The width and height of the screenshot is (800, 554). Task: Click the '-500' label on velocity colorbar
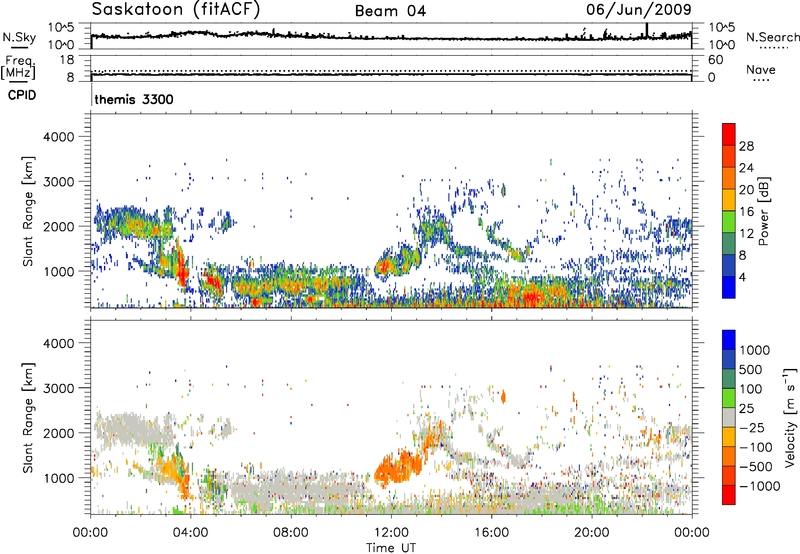click(757, 467)
